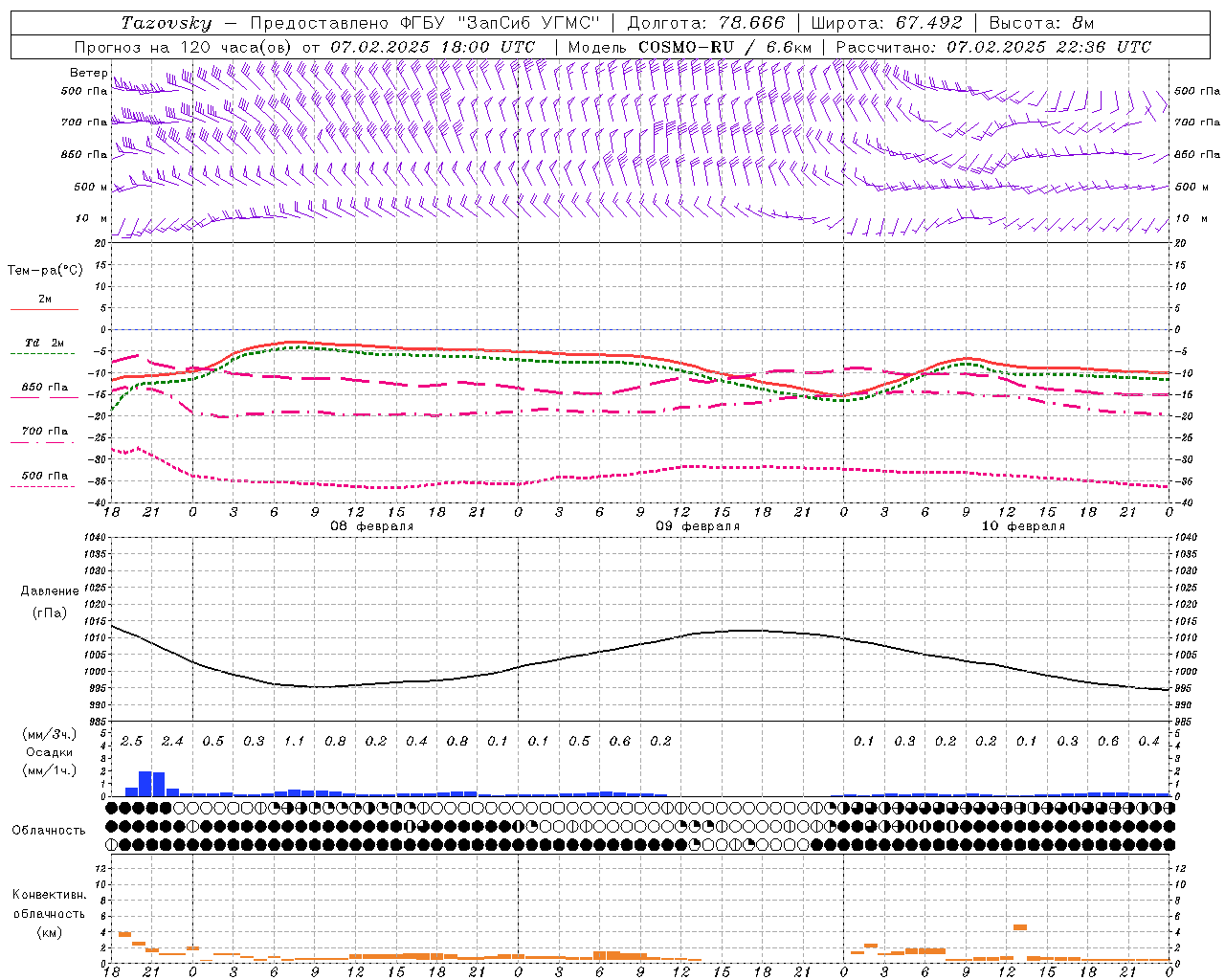Click the Облачность cloudiness label

point(48,830)
